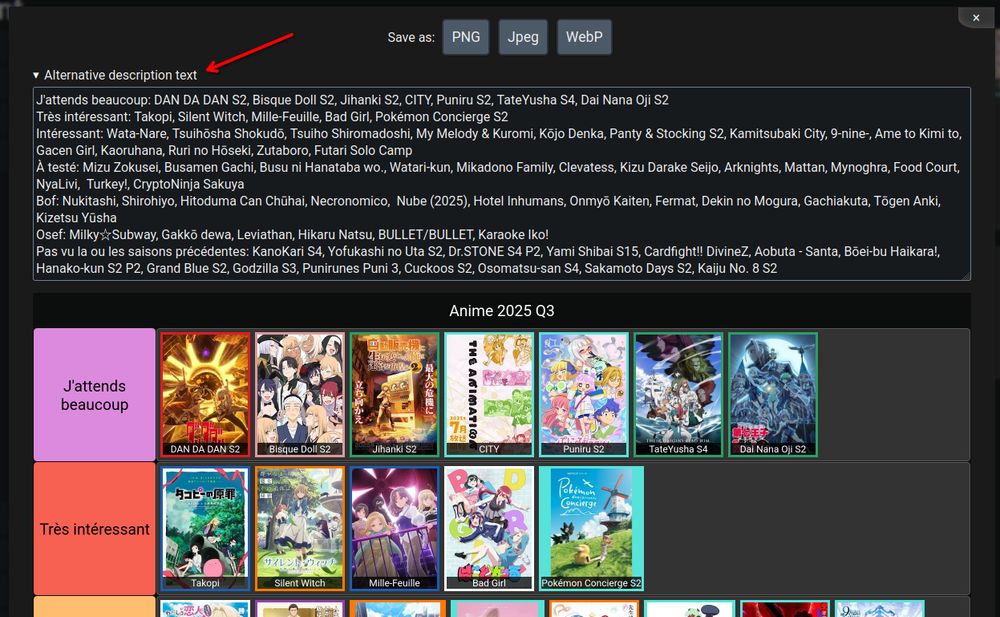Screen dimensions: 1000x617
Task: Select the CITY anime poster
Action: point(489,394)
